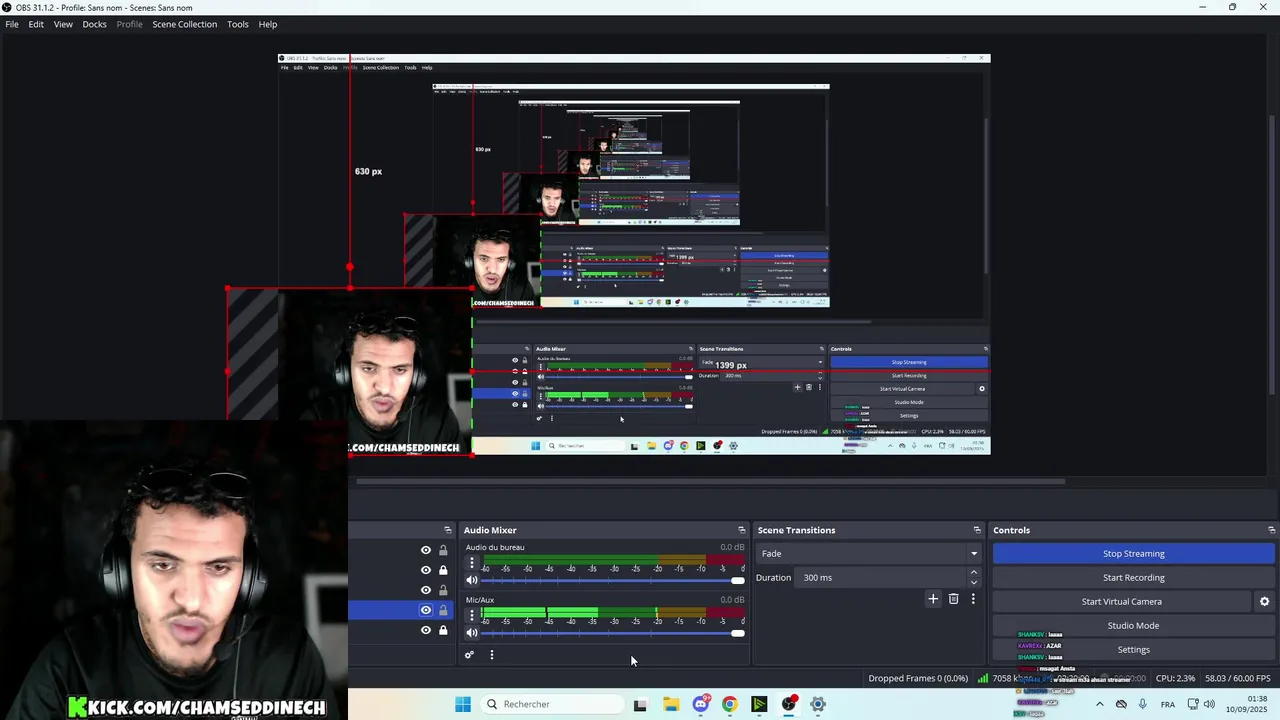Image resolution: width=1280 pixels, height=720 pixels.
Task: Open the Docks menu
Action: 94,24
